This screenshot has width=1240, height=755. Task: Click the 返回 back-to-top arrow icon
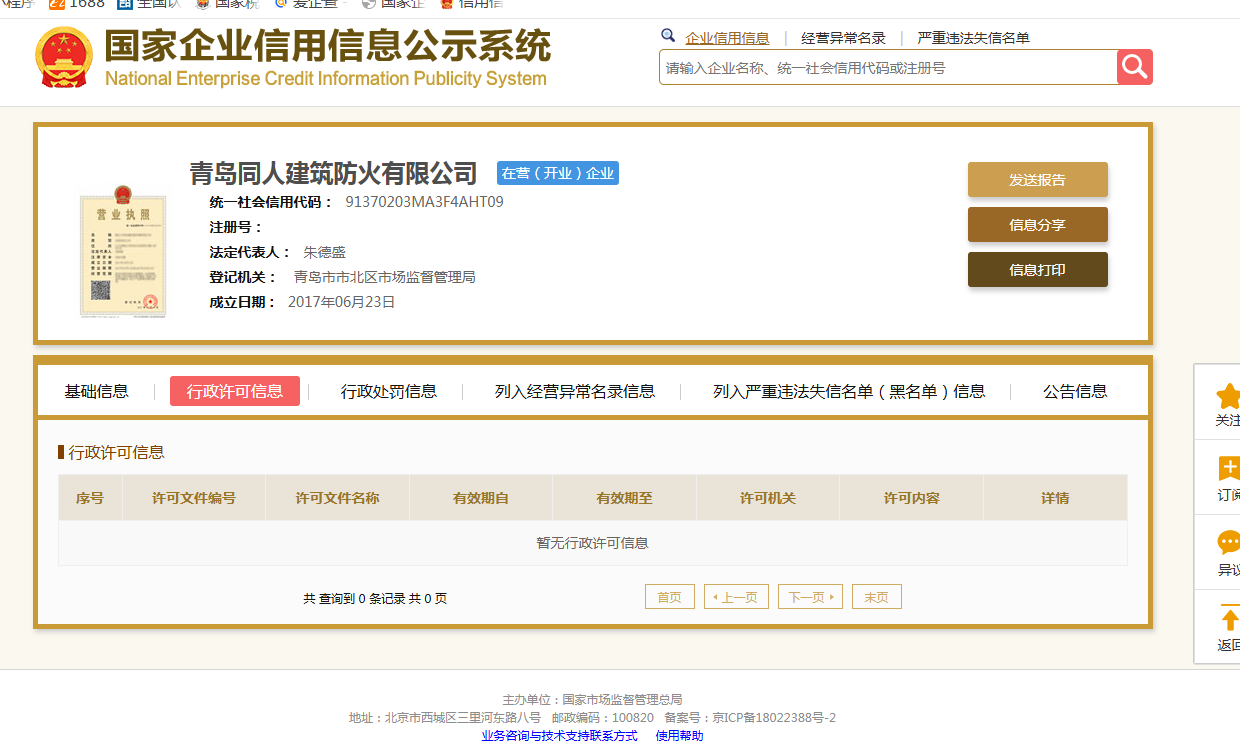click(1228, 619)
